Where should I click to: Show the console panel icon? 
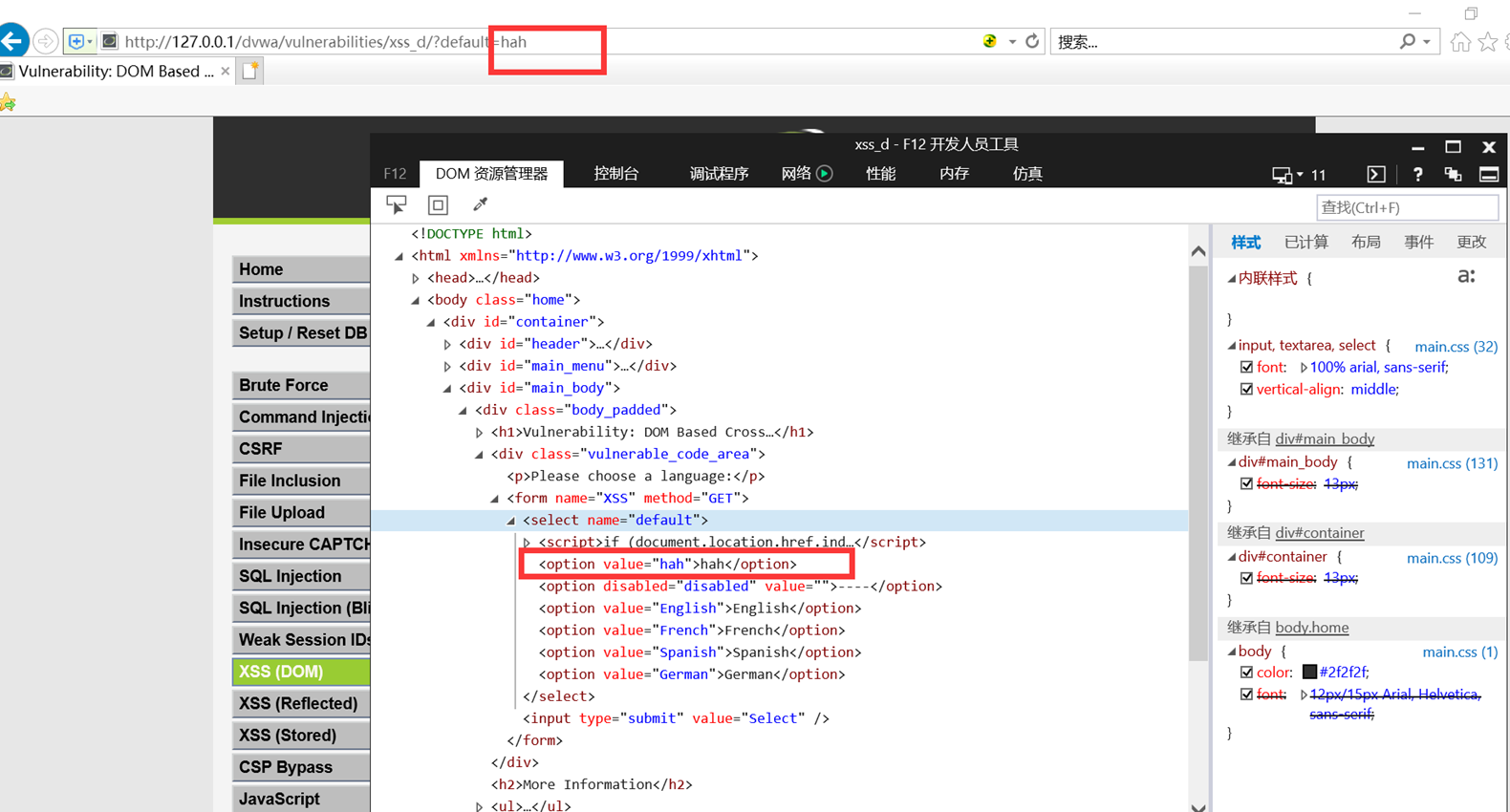[x=1376, y=174]
